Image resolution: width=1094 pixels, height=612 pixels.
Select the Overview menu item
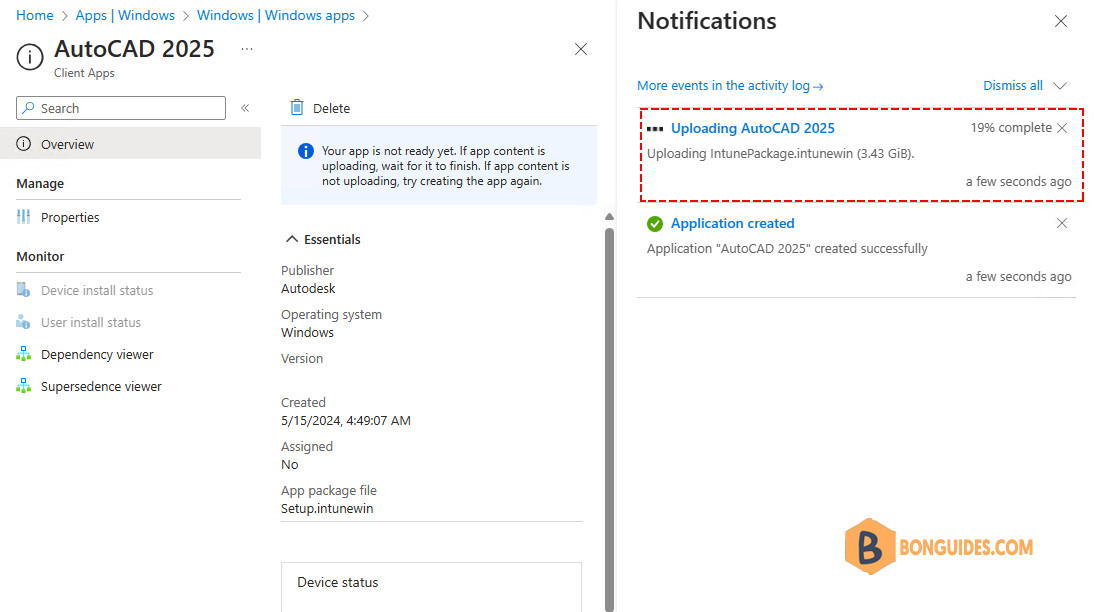[130, 144]
